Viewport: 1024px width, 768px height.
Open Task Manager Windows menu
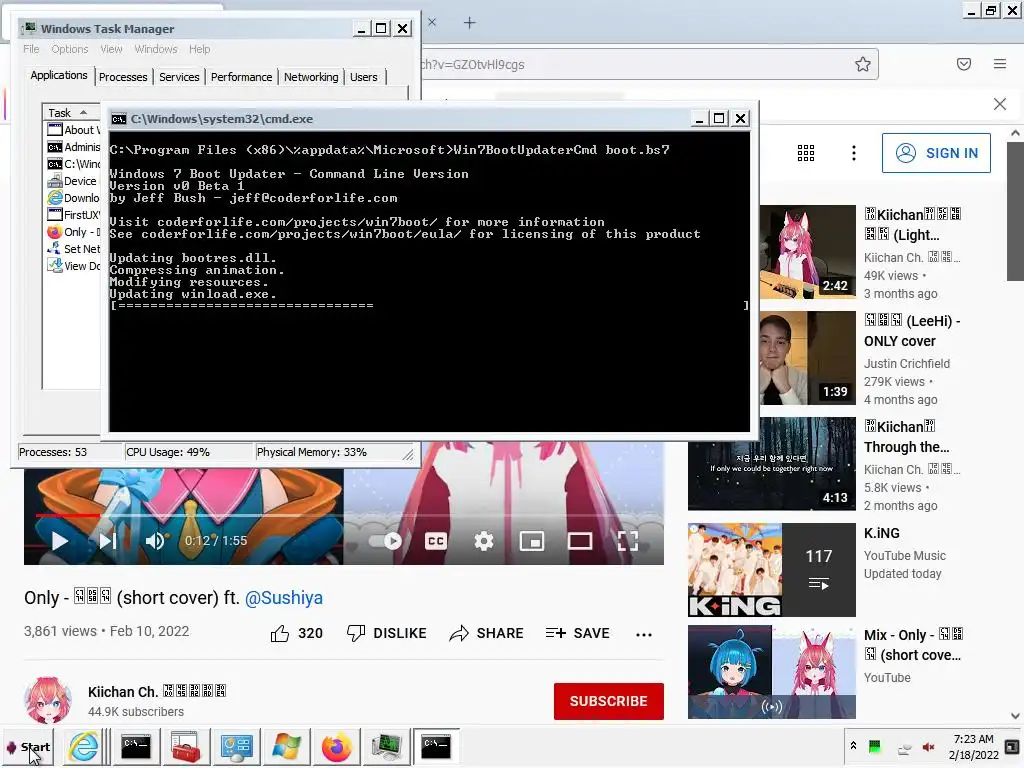155,49
